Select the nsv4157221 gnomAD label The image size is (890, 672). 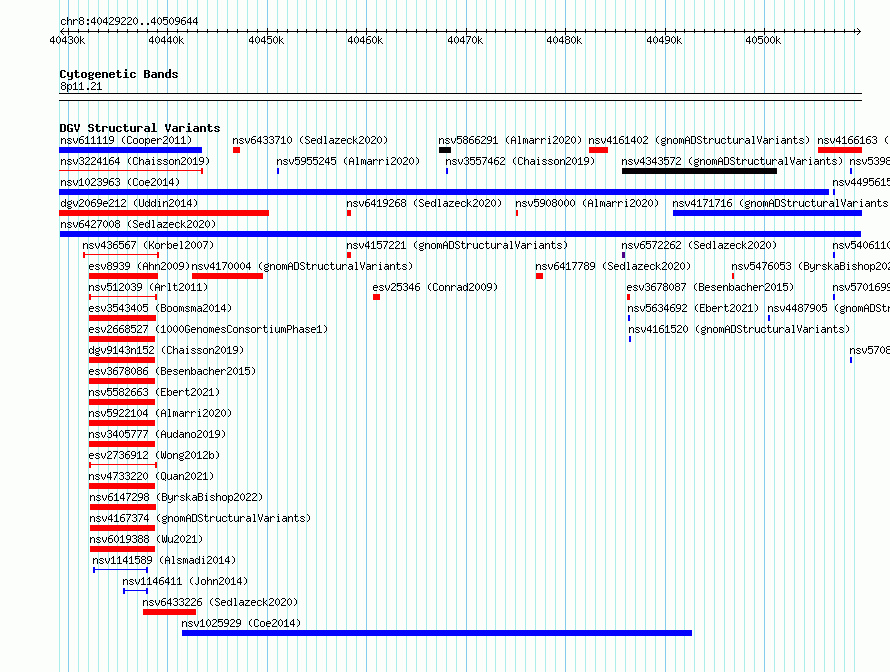click(x=457, y=245)
